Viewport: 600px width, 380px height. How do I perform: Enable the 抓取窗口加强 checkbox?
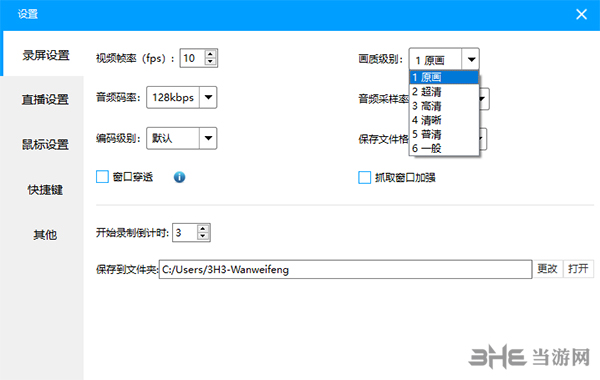pyautogui.click(x=364, y=178)
